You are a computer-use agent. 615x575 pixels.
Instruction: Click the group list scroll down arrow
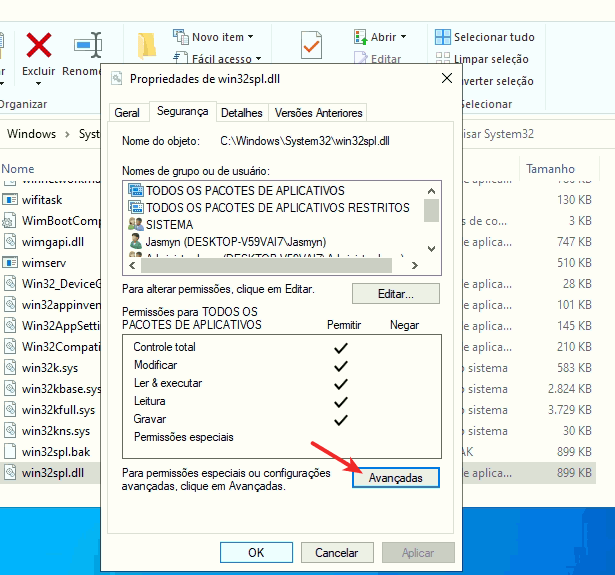click(x=431, y=249)
